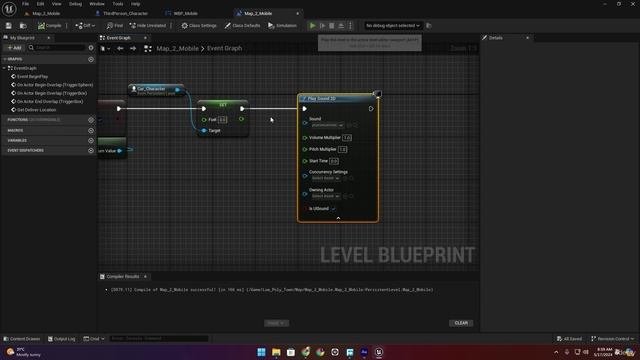This screenshot has height=360, width=640.
Task: Open the Cmd dropdown
Action: [94, 339]
